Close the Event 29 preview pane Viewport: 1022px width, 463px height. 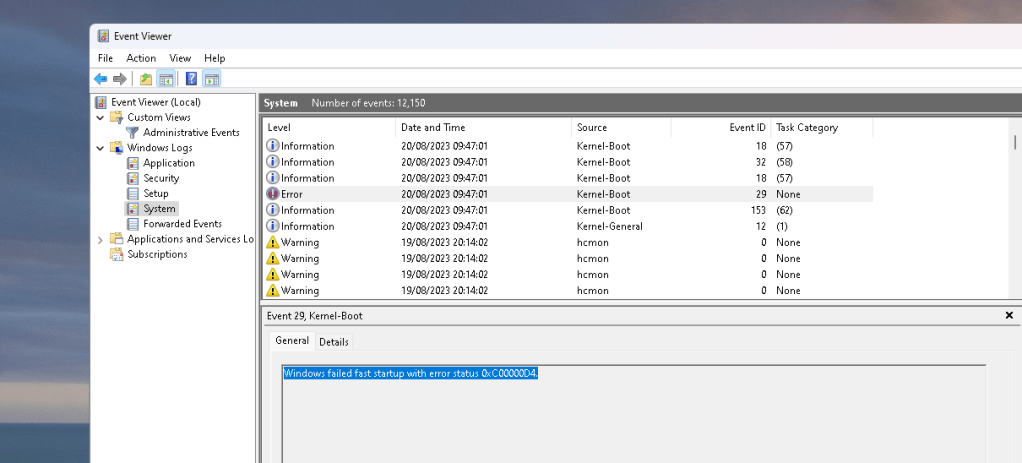(x=1009, y=316)
